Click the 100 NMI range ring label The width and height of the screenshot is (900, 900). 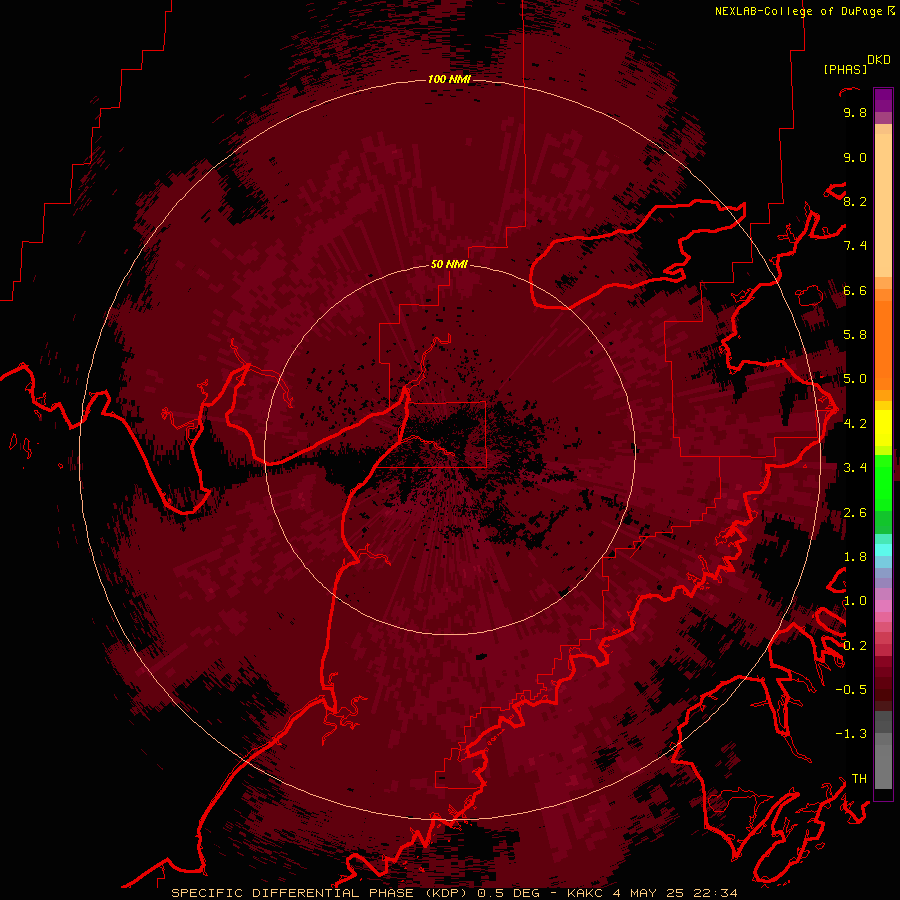pyautogui.click(x=449, y=79)
